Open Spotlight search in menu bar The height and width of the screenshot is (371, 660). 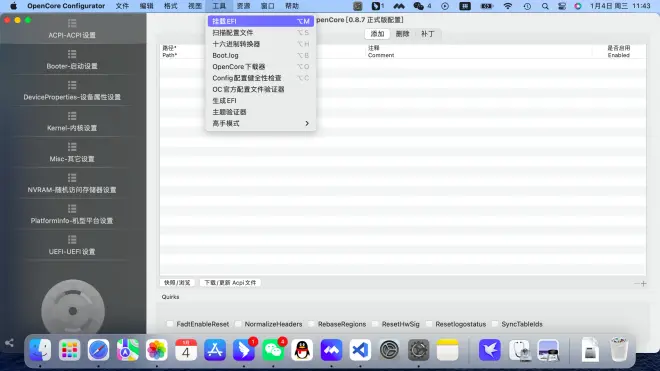(x=545, y=6)
